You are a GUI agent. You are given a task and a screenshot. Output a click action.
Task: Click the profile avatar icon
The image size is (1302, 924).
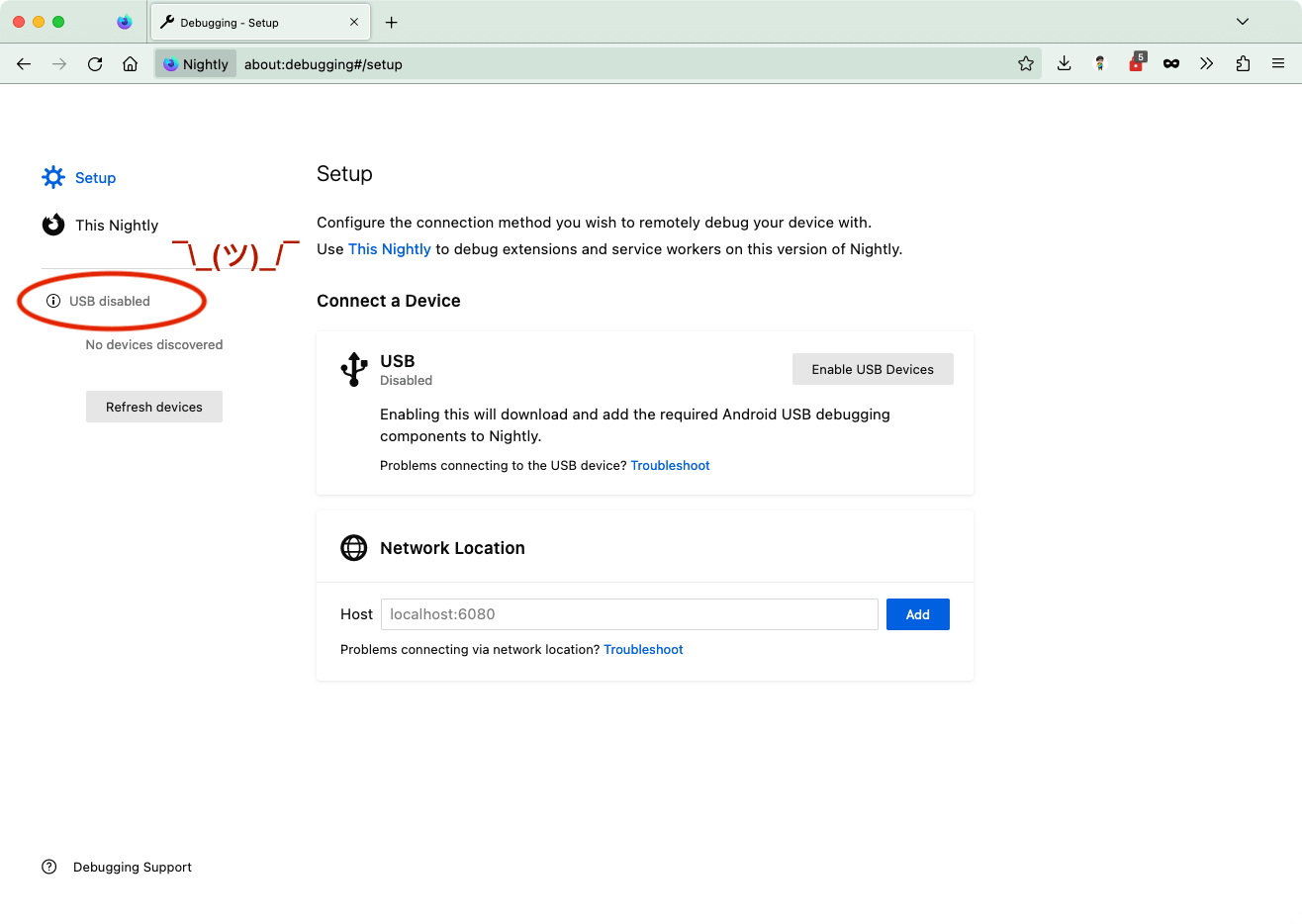click(1099, 62)
